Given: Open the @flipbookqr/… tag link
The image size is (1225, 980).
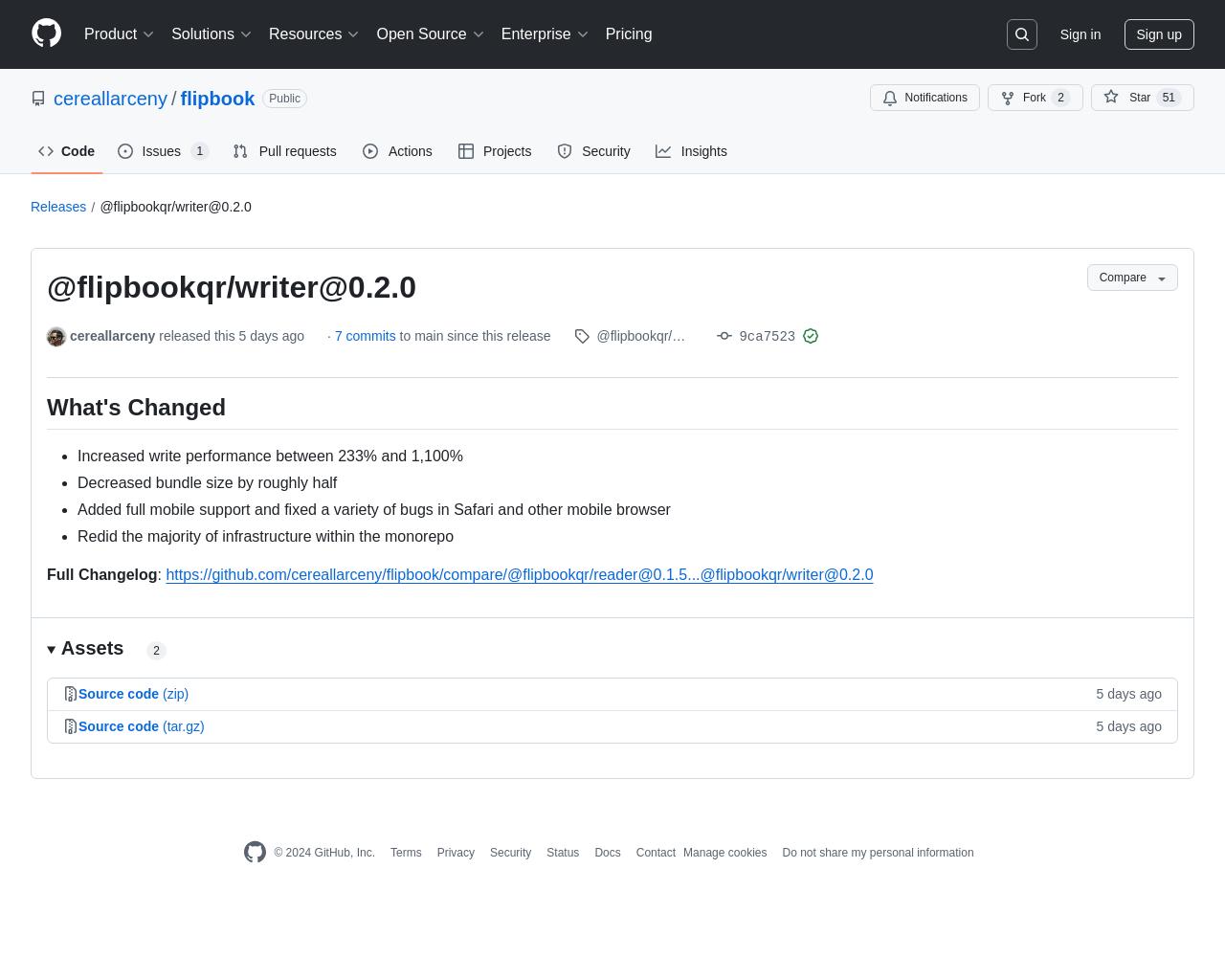Looking at the screenshot, I should [640, 336].
